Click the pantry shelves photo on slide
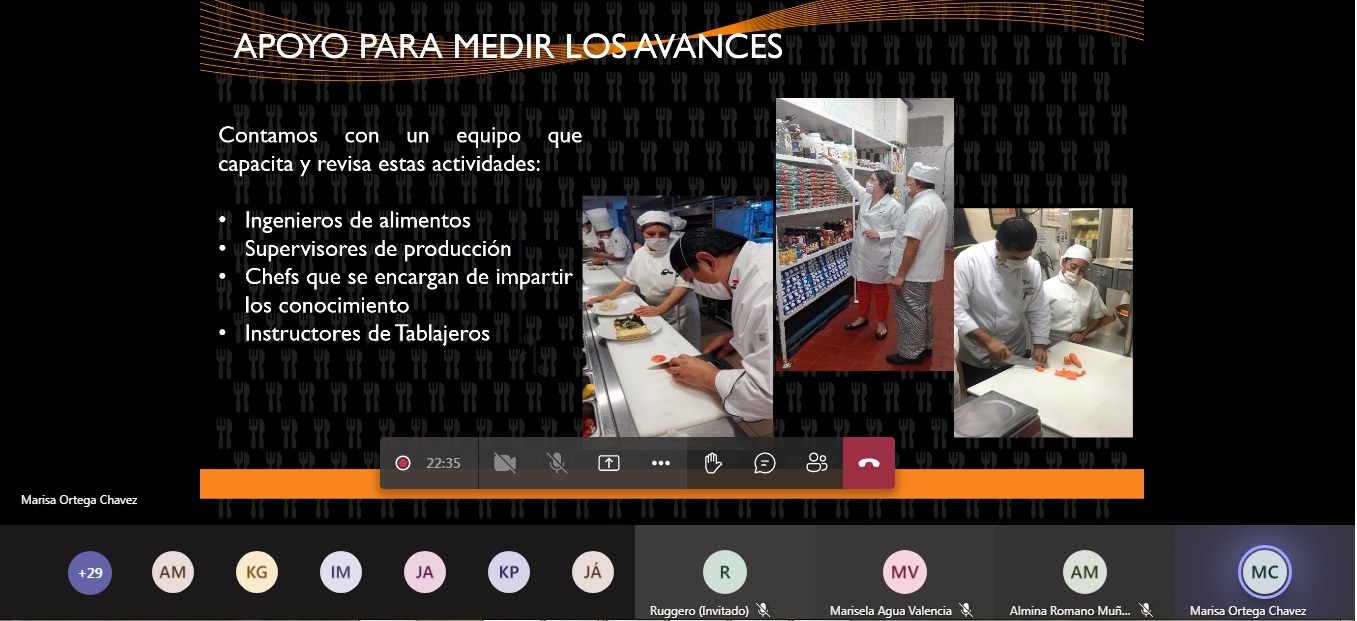Screen dimensions: 1357x621 pos(865,235)
